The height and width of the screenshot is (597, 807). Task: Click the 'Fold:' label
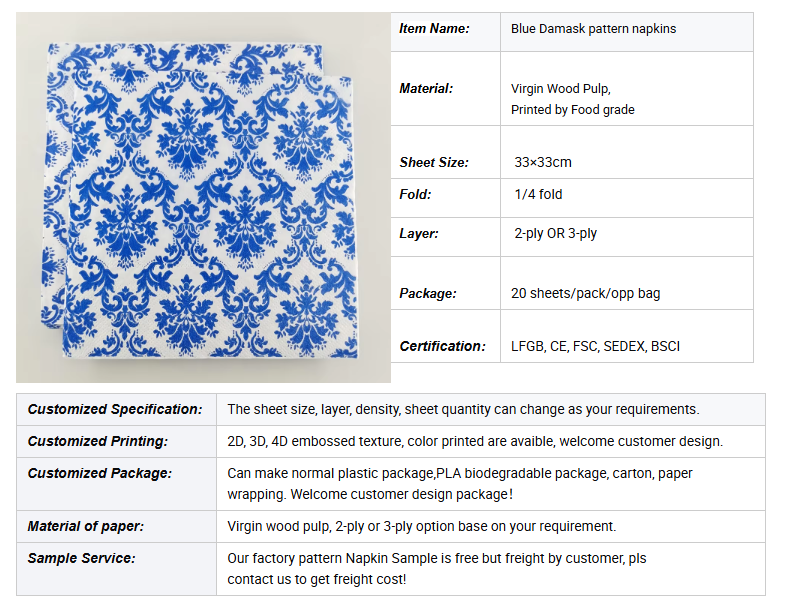pyautogui.click(x=415, y=194)
